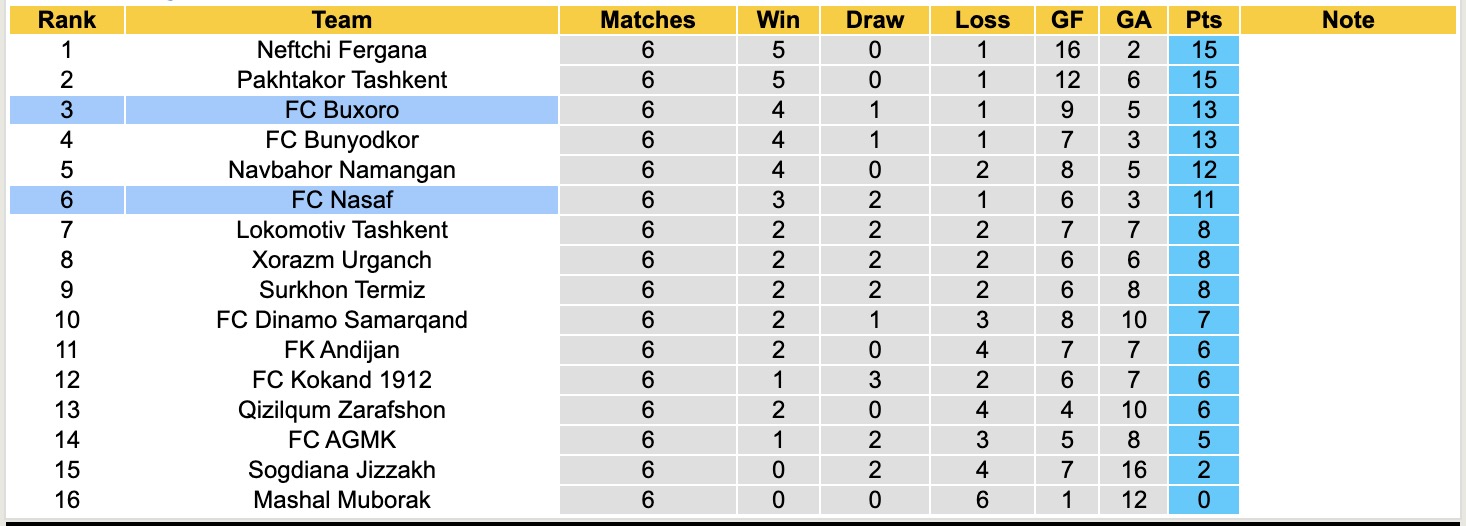The height and width of the screenshot is (526, 1466).
Task: Select the Win column header
Action: (x=777, y=20)
